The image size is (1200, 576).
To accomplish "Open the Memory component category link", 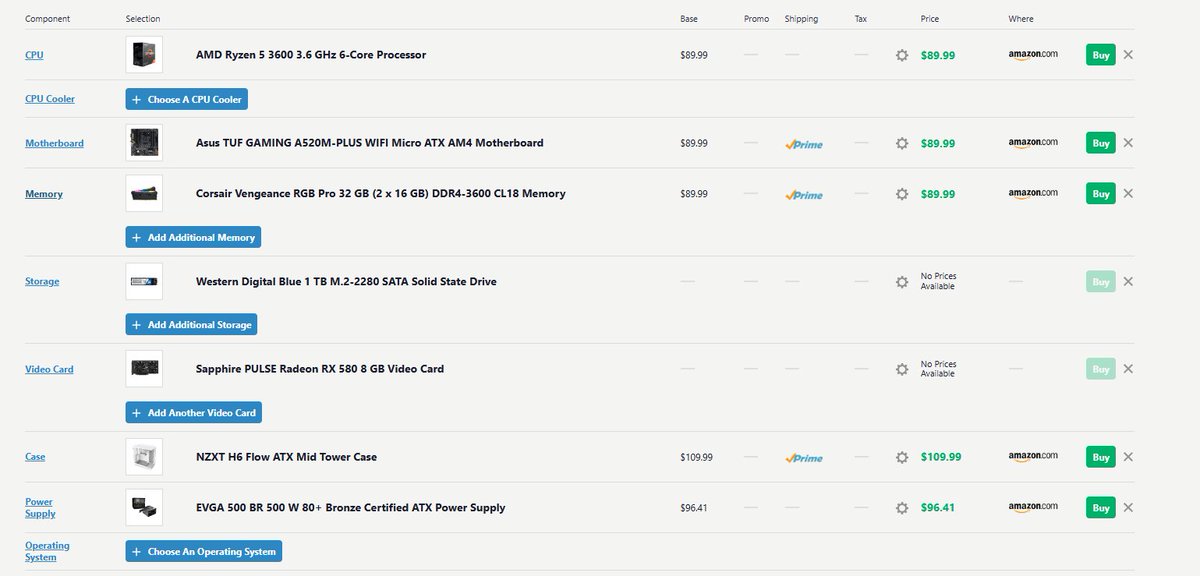I will tap(44, 194).
